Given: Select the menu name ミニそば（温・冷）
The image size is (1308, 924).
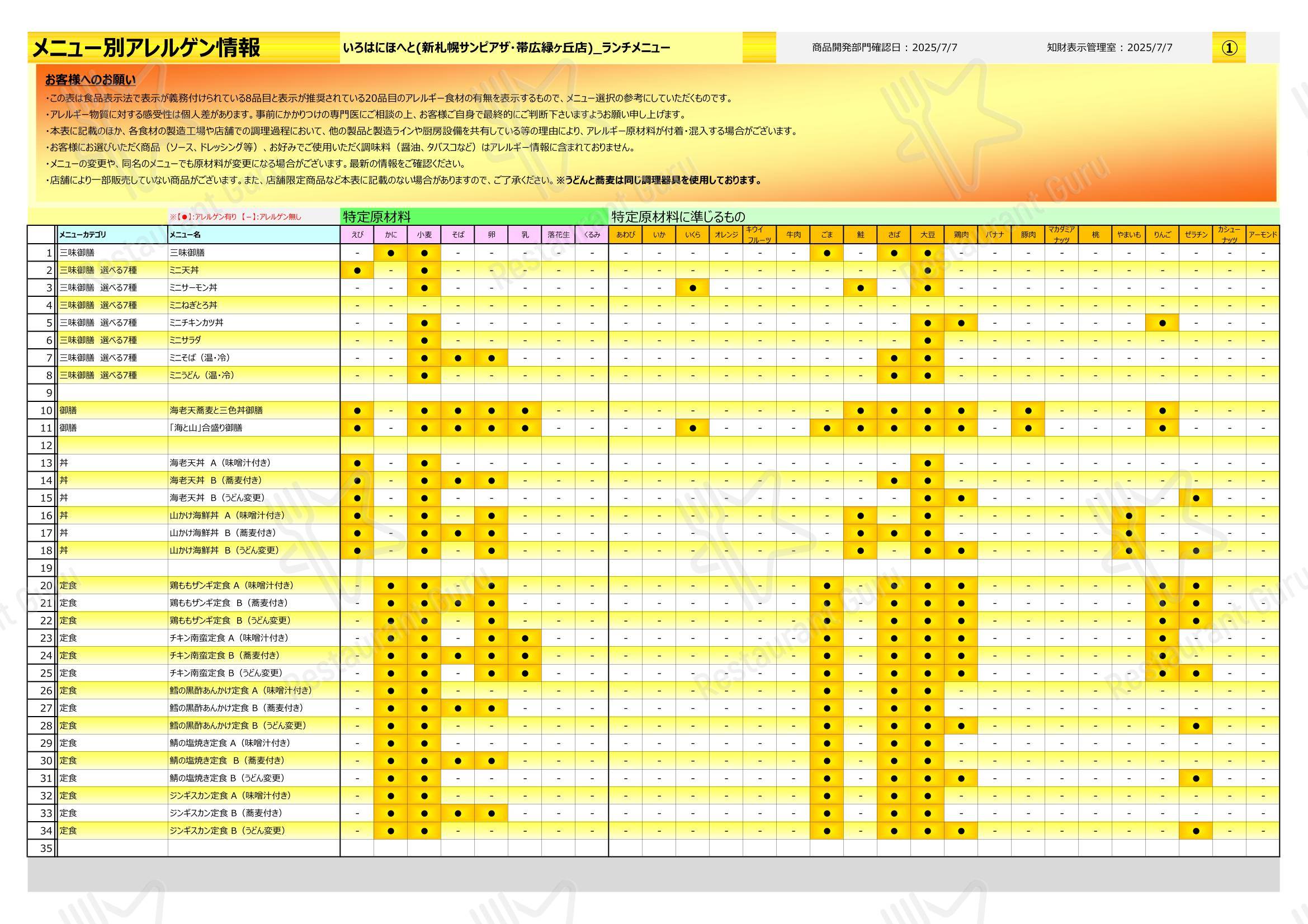Looking at the screenshot, I should (x=200, y=358).
